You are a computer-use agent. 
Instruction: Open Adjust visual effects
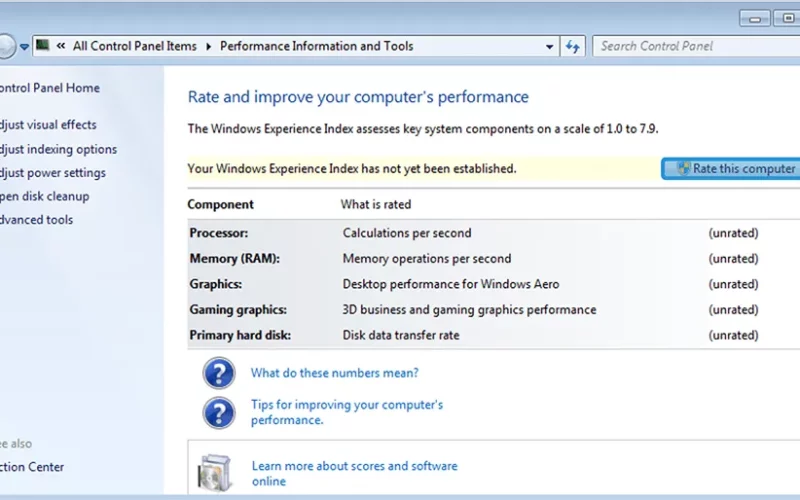tap(48, 124)
